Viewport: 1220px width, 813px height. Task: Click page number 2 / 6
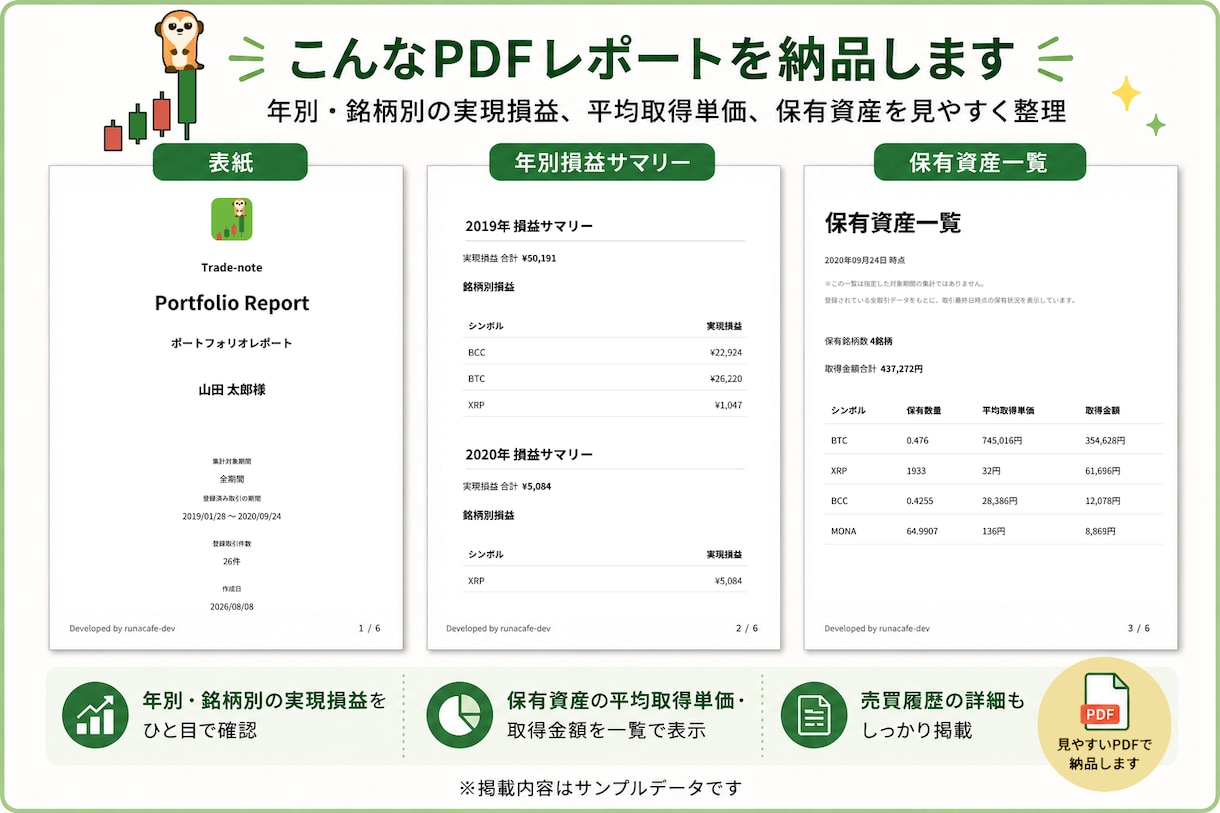point(747,628)
